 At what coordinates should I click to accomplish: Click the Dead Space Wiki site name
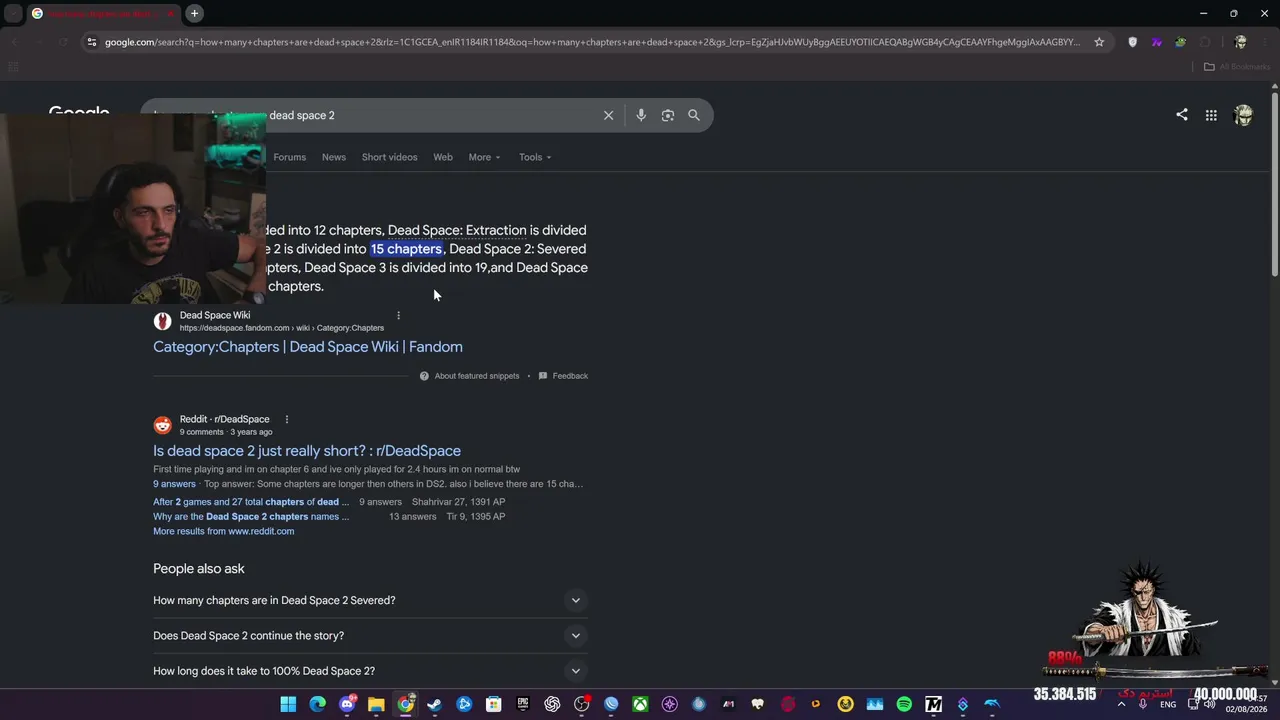click(x=215, y=315)
